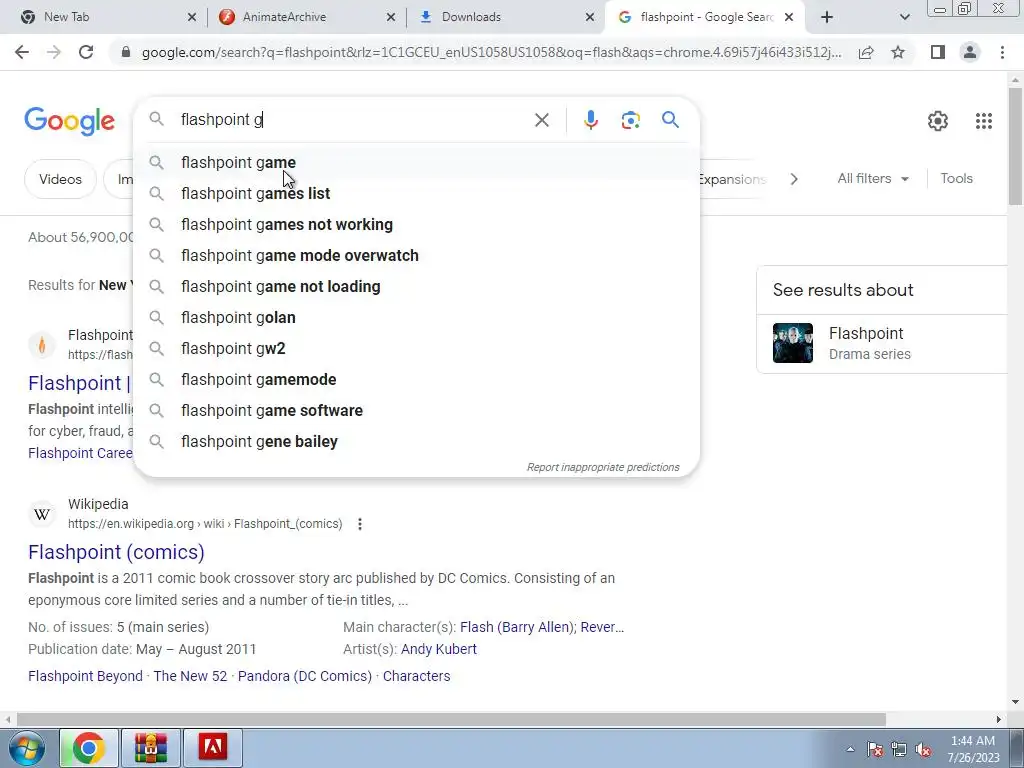Open the Flashpoint Beyond sitelink

coord(86,676)
